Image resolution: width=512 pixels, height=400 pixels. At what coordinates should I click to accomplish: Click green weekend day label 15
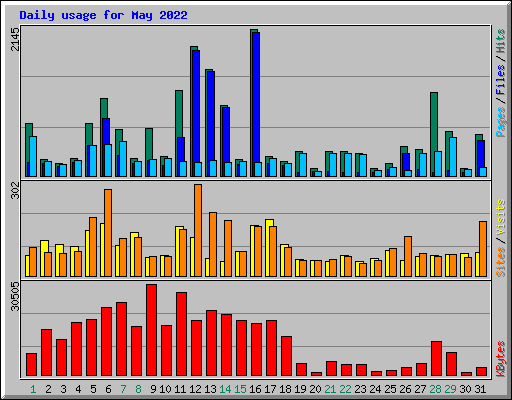[240, 389]
